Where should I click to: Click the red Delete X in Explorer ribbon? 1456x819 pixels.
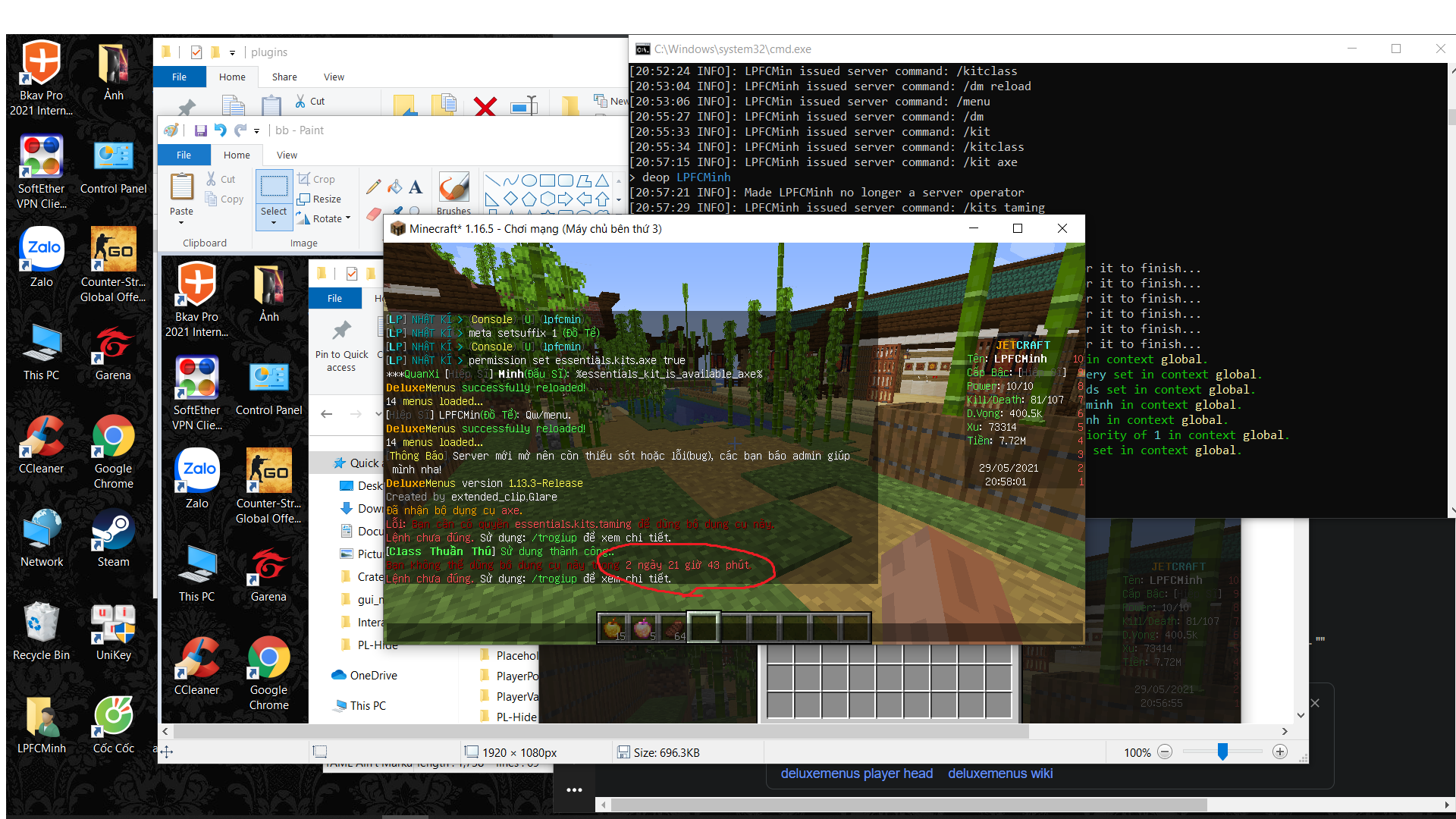click(x=485, y=105)
